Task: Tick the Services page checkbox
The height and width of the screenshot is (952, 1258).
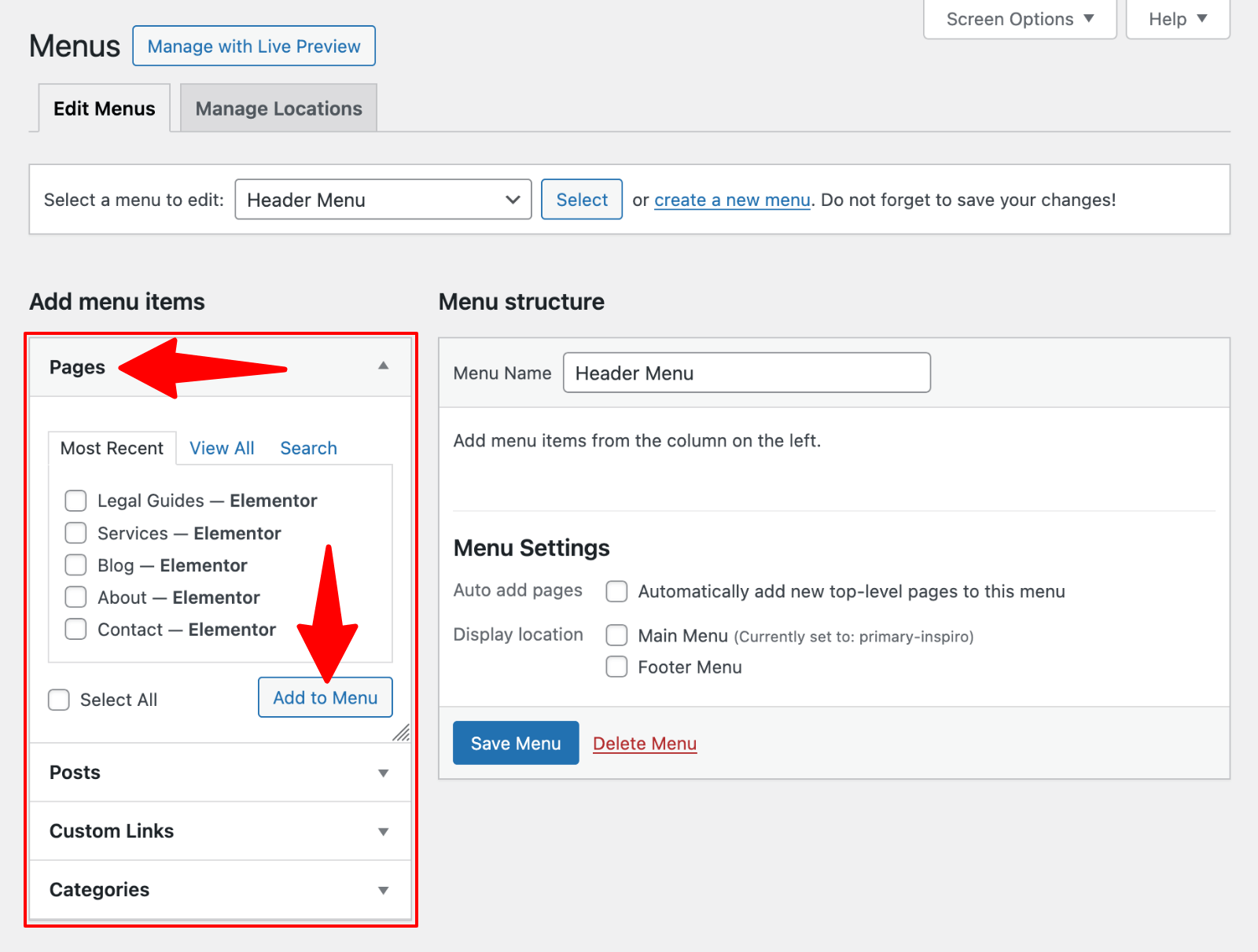Action: point(75,533)
